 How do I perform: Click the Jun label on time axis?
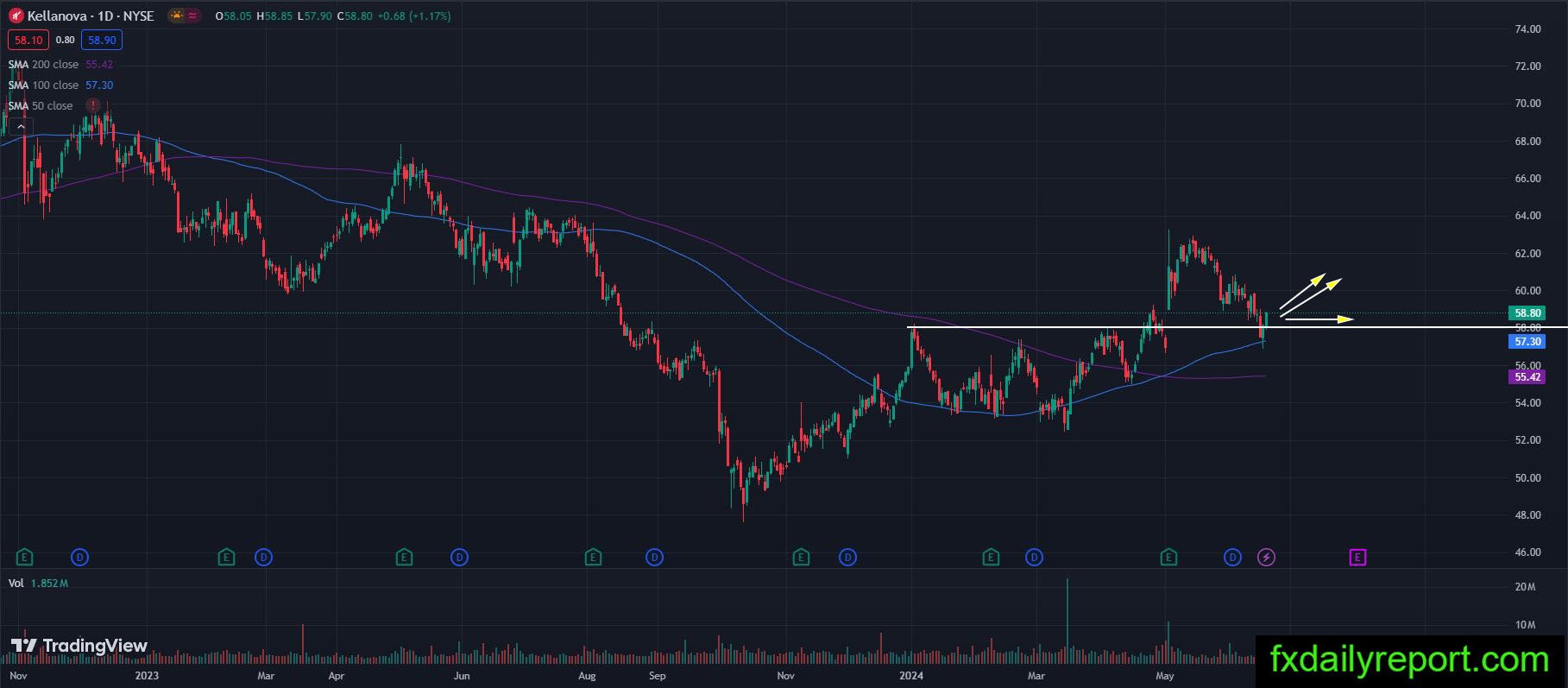462,676
